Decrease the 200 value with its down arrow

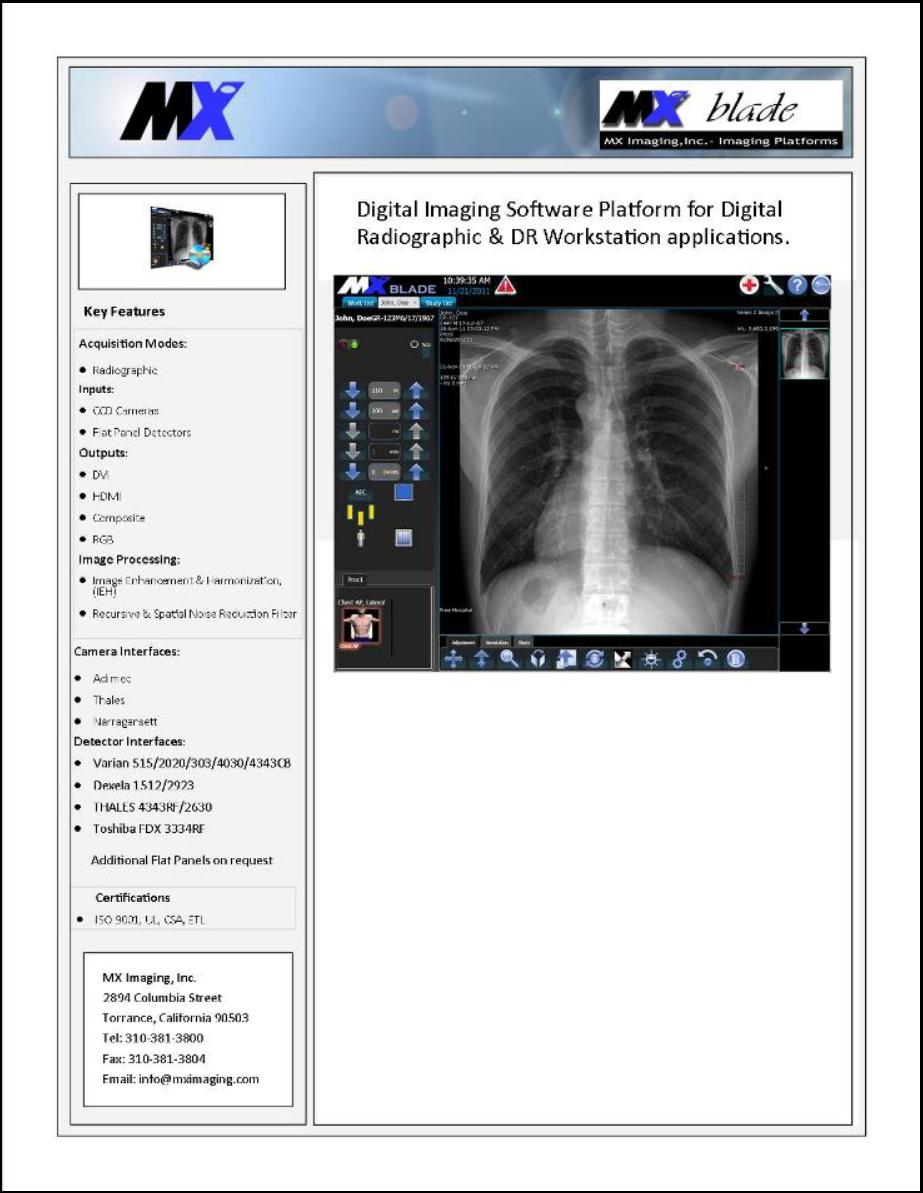tap(352, 411)
